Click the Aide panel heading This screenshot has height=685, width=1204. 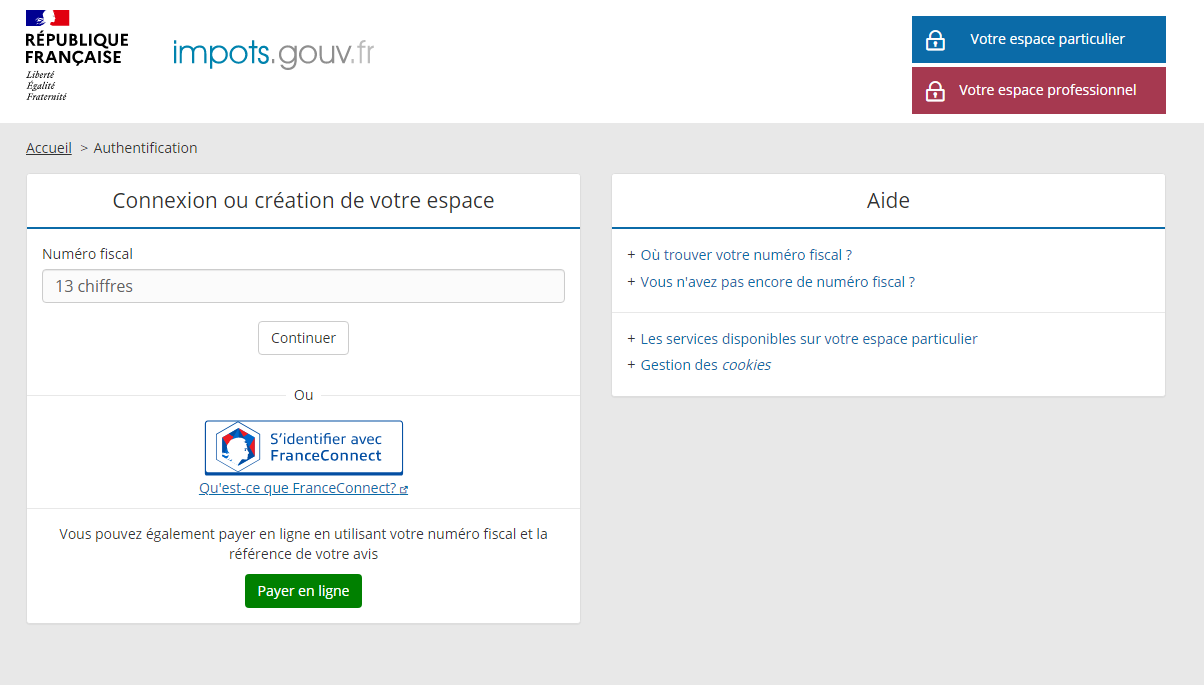(x=888, y=201)
